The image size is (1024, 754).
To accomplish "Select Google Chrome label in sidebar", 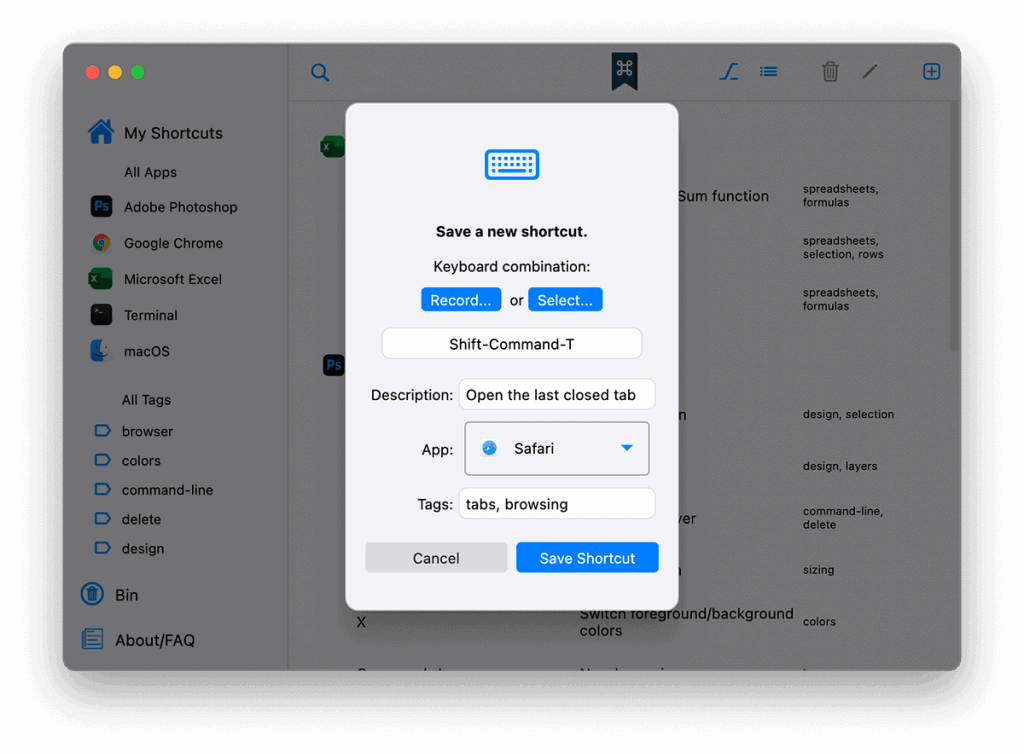I will 174,243.
